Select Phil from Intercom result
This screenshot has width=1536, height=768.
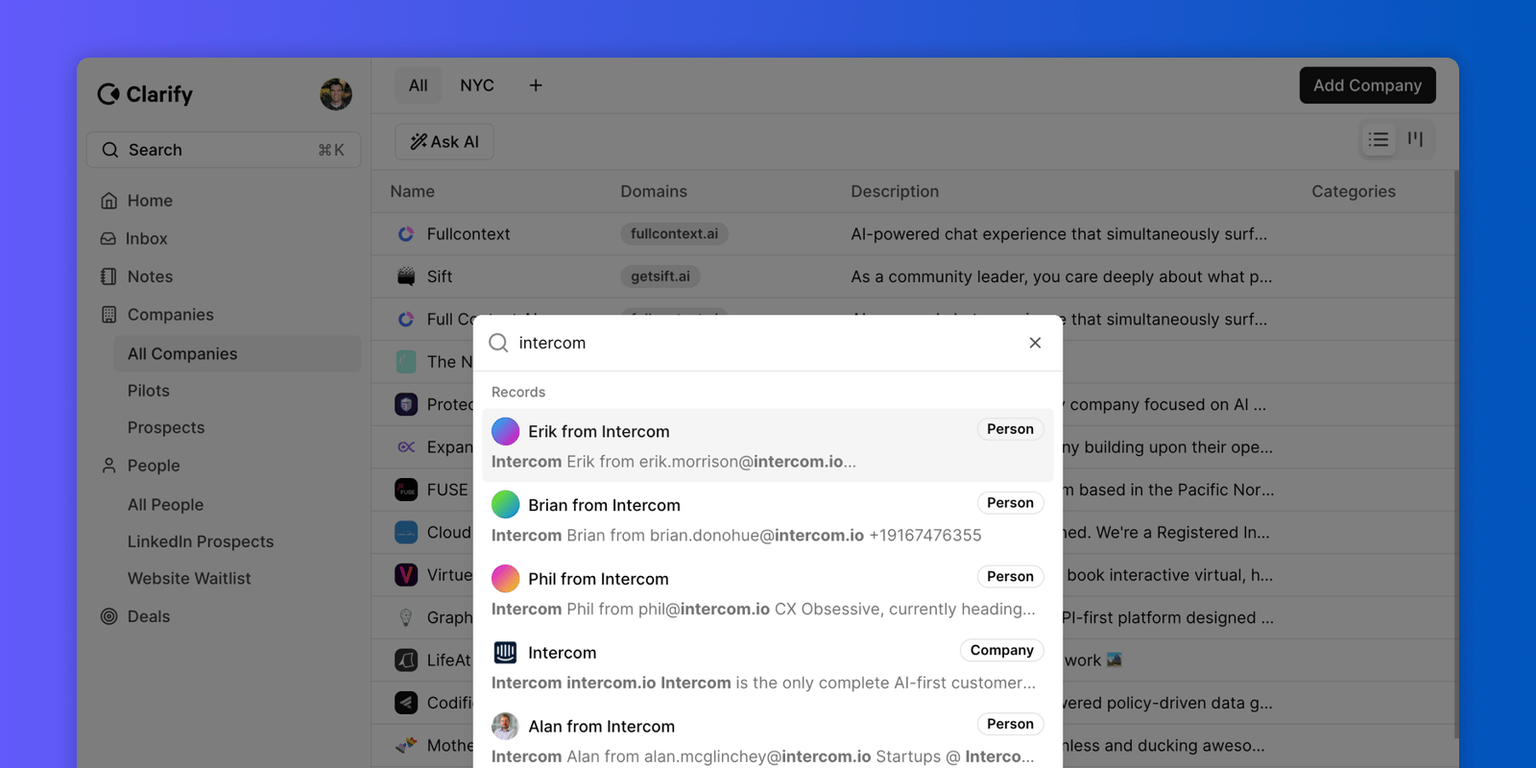click(768, 593)
